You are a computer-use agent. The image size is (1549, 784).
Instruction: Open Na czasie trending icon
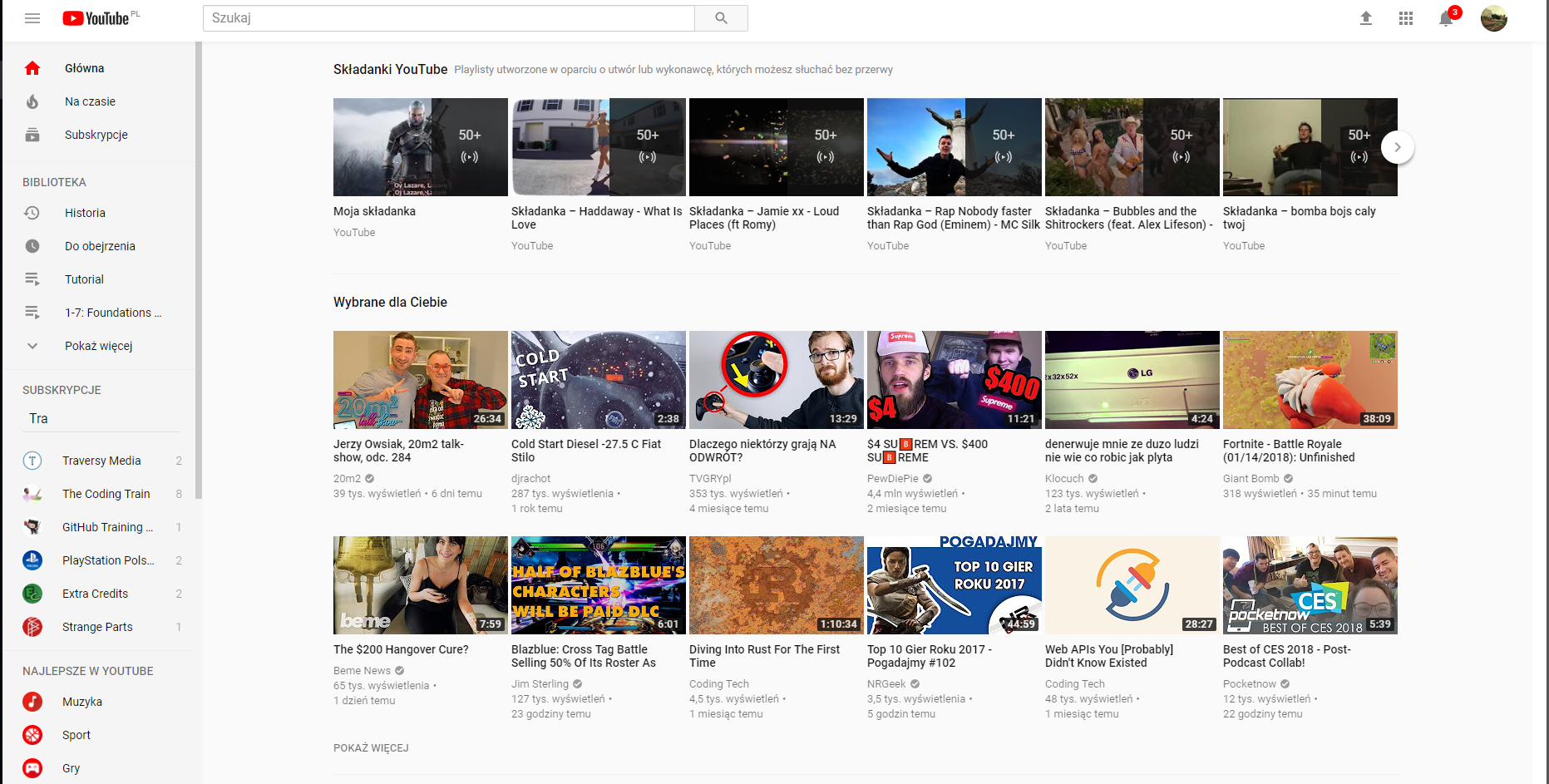pyautogui.click(x=32, y=101)
